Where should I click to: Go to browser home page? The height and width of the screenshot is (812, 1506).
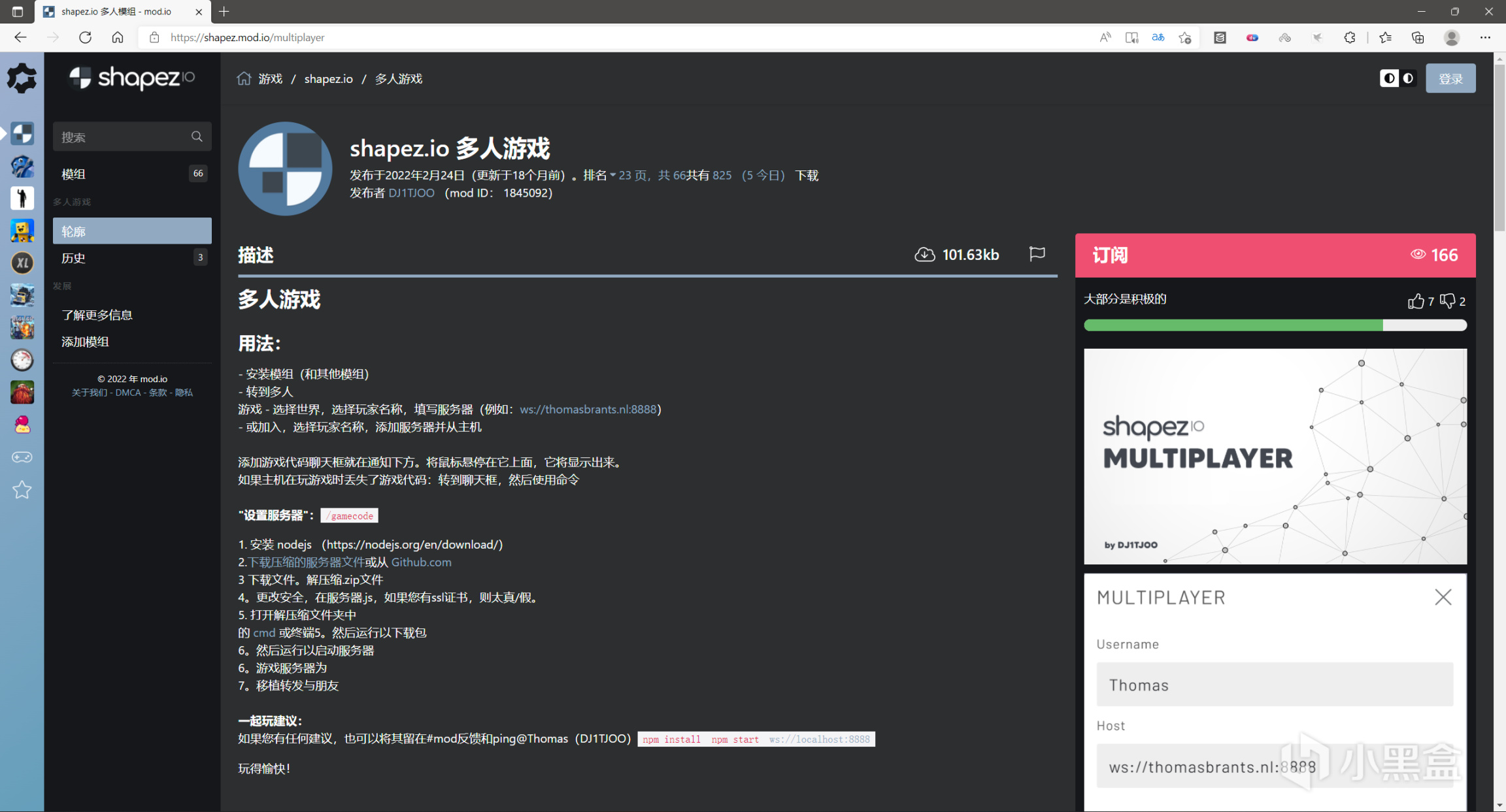pos(118,37)
